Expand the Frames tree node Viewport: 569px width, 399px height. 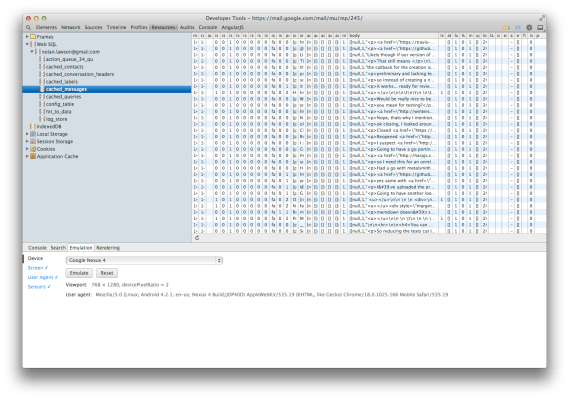pyautogui.click(x=27, y=37)
